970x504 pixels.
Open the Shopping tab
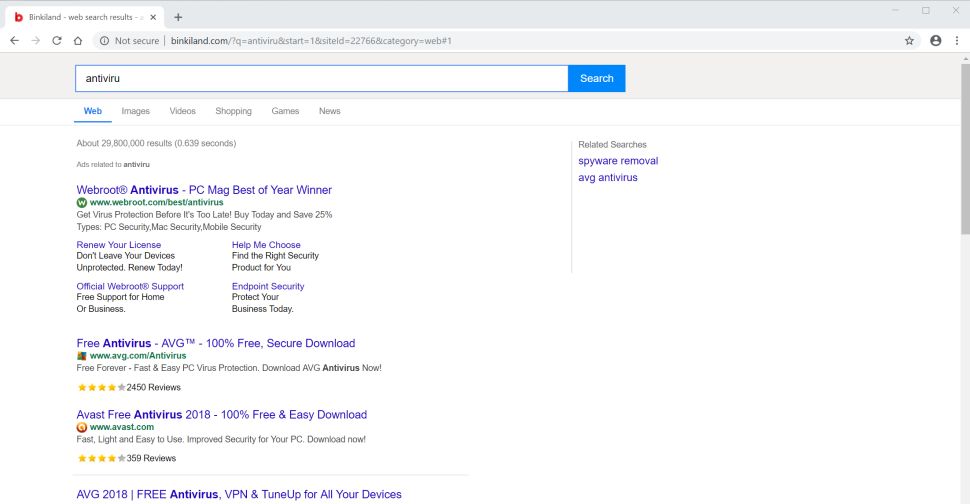(233, 111)
